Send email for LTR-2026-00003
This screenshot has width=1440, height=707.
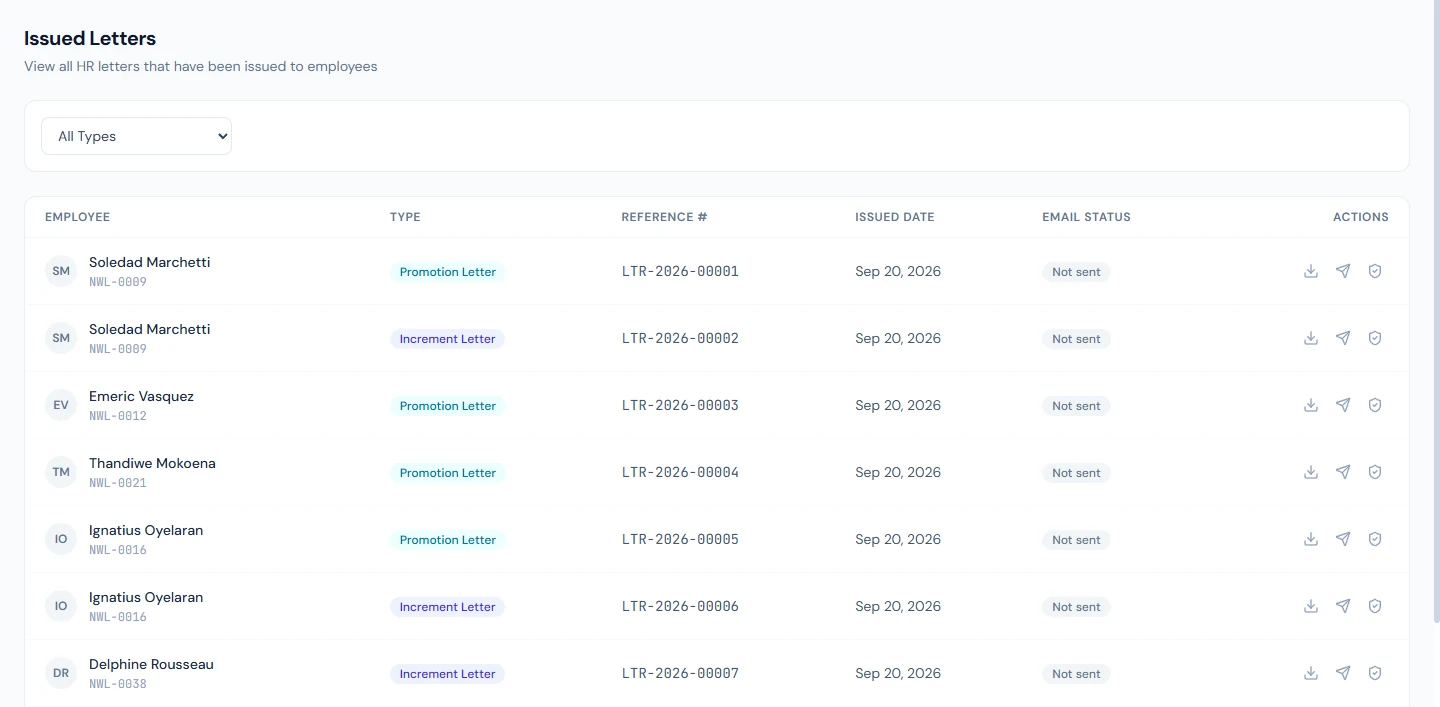pyautogui.click(x=1343, y=405)
